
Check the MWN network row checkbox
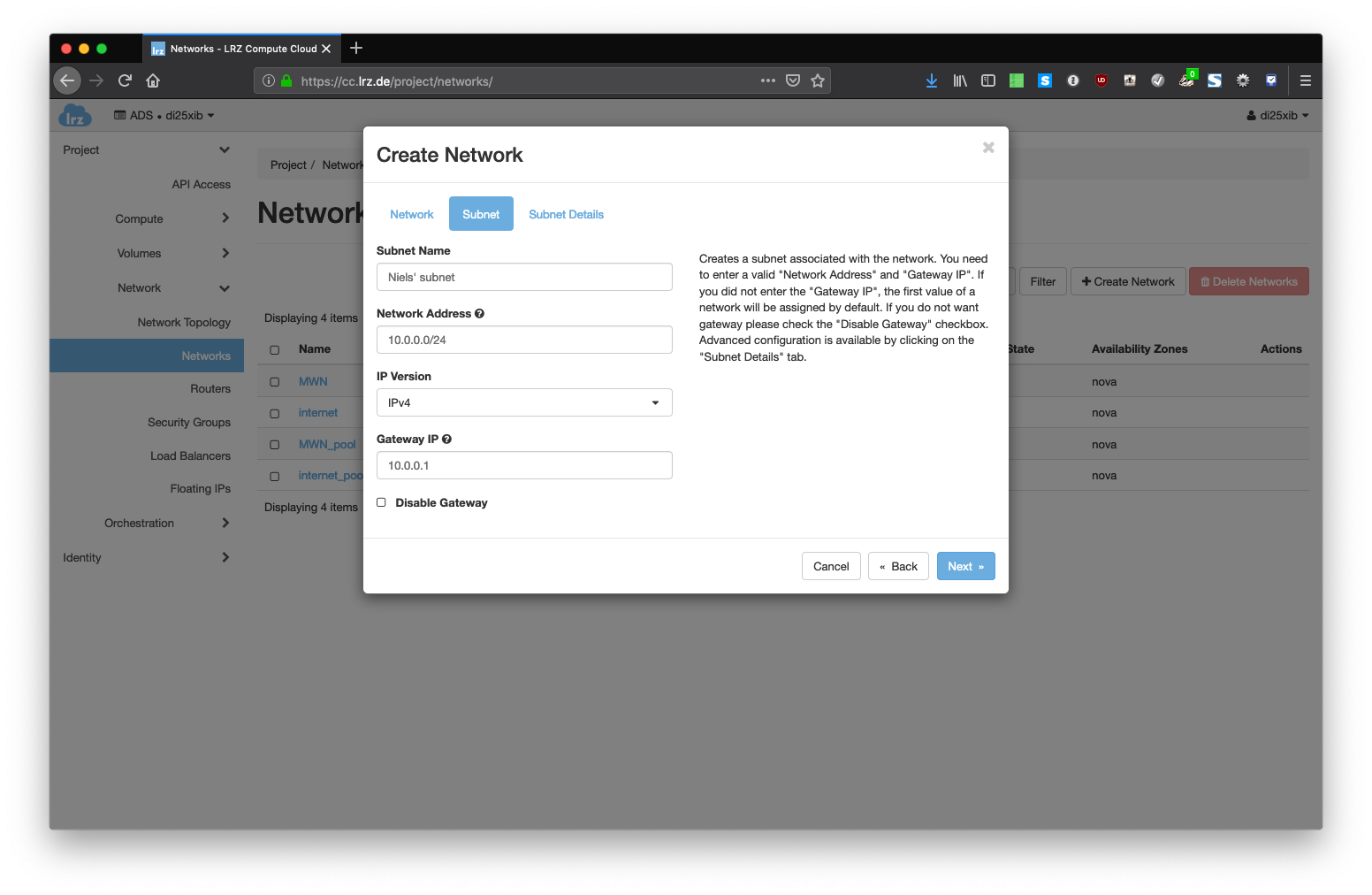click(x=275, y=382)
